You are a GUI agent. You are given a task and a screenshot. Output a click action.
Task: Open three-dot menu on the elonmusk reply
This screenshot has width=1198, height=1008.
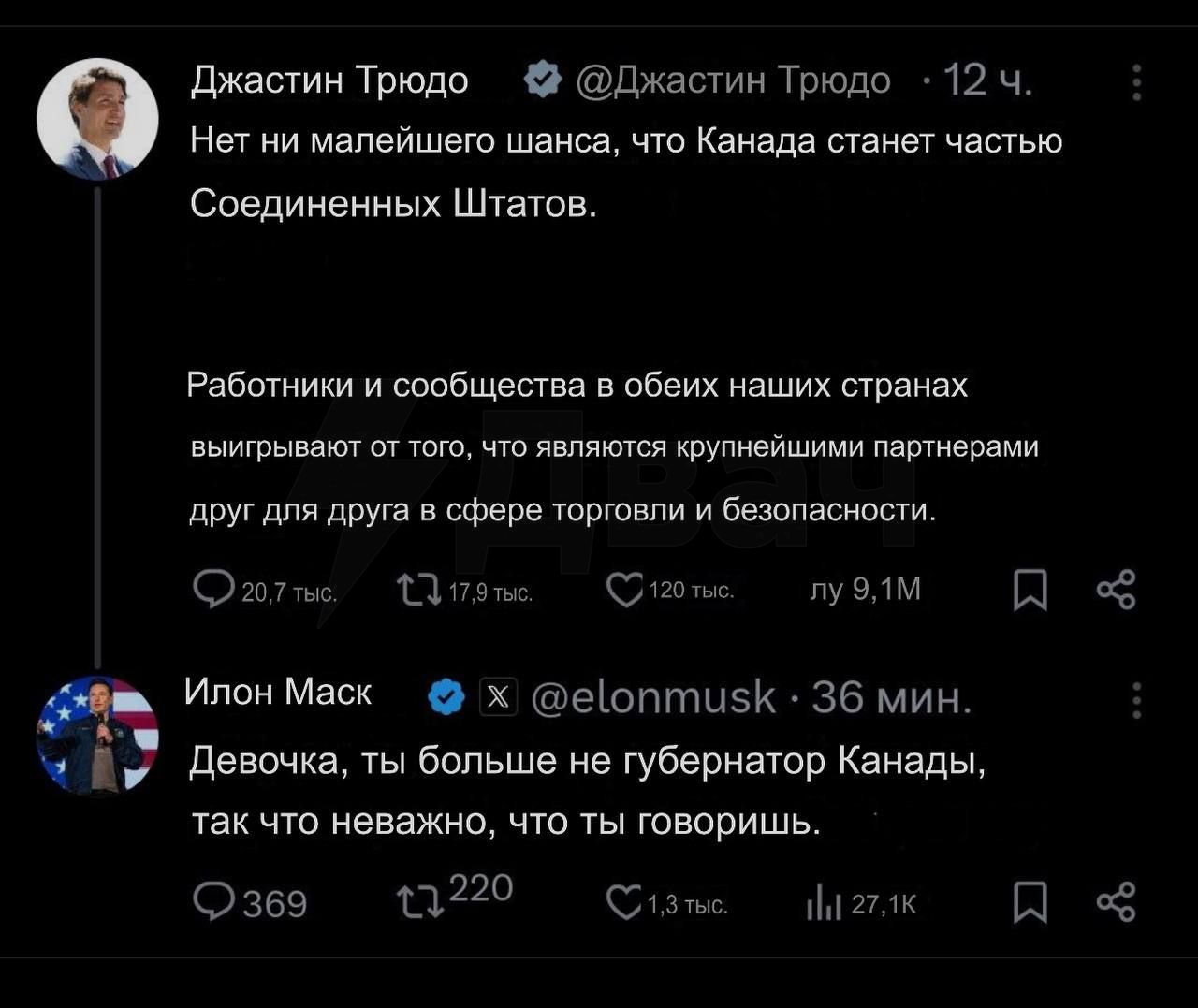[1136, 700]
